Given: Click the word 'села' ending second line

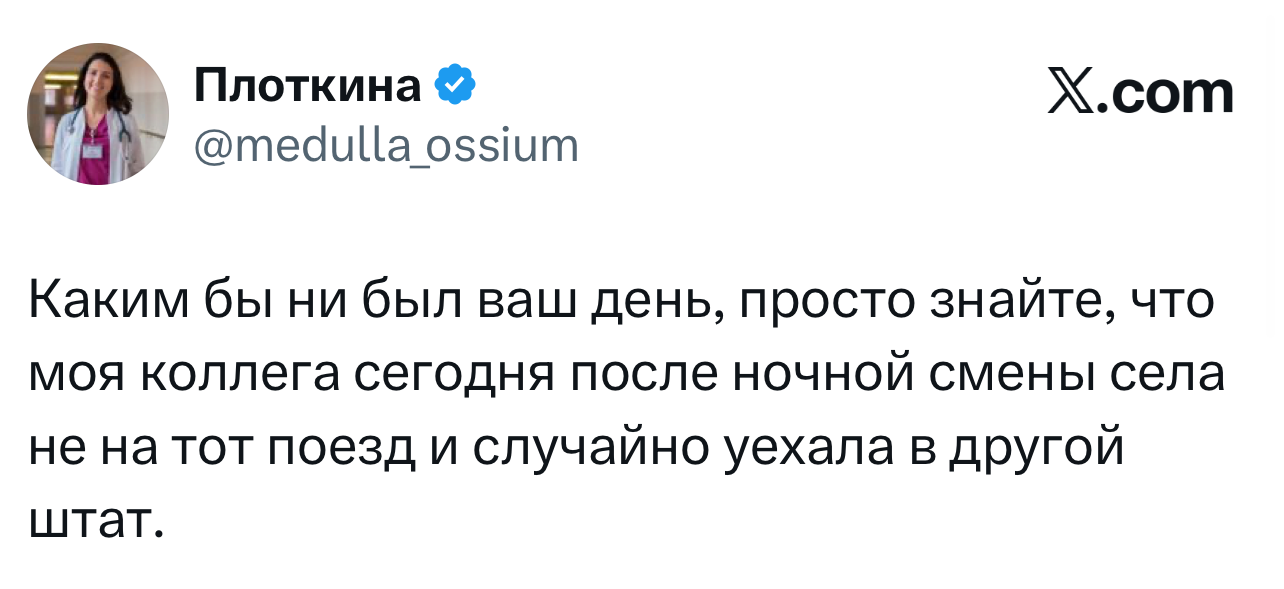Looking at the screenshot, I should click(1168, 378).
